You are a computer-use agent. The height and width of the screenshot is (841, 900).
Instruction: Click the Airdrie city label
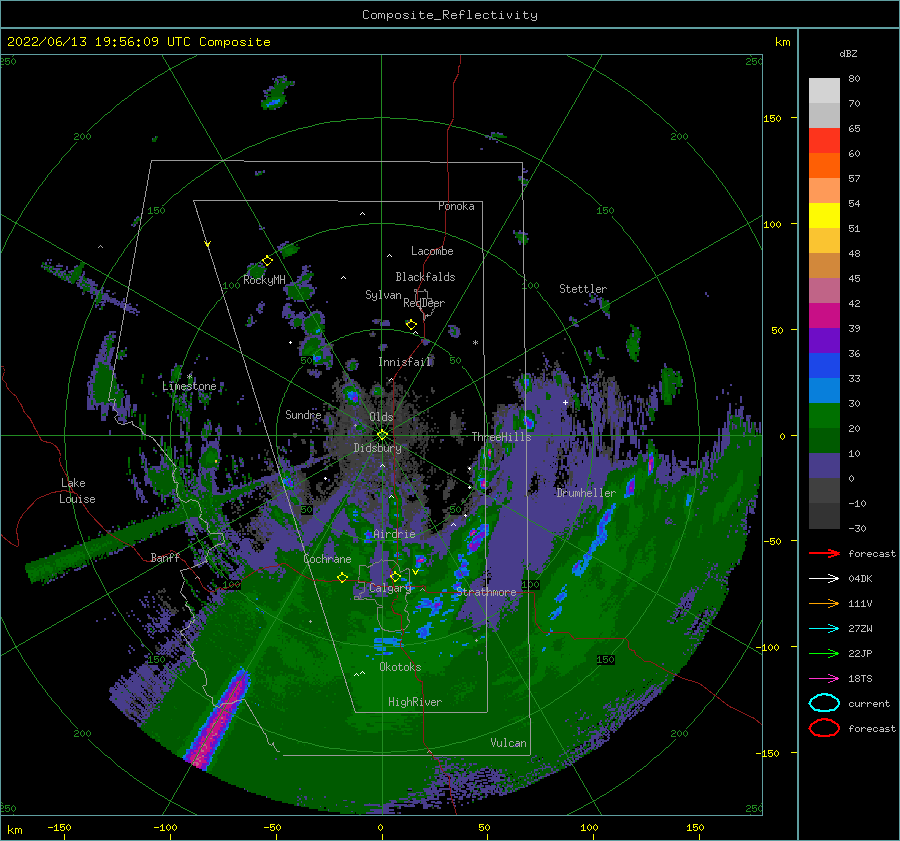tap(394, 534)
